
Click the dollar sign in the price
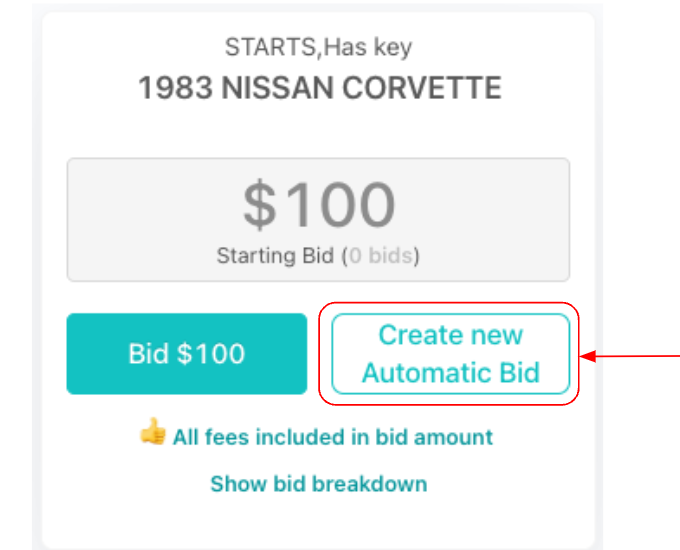(259, 205)
